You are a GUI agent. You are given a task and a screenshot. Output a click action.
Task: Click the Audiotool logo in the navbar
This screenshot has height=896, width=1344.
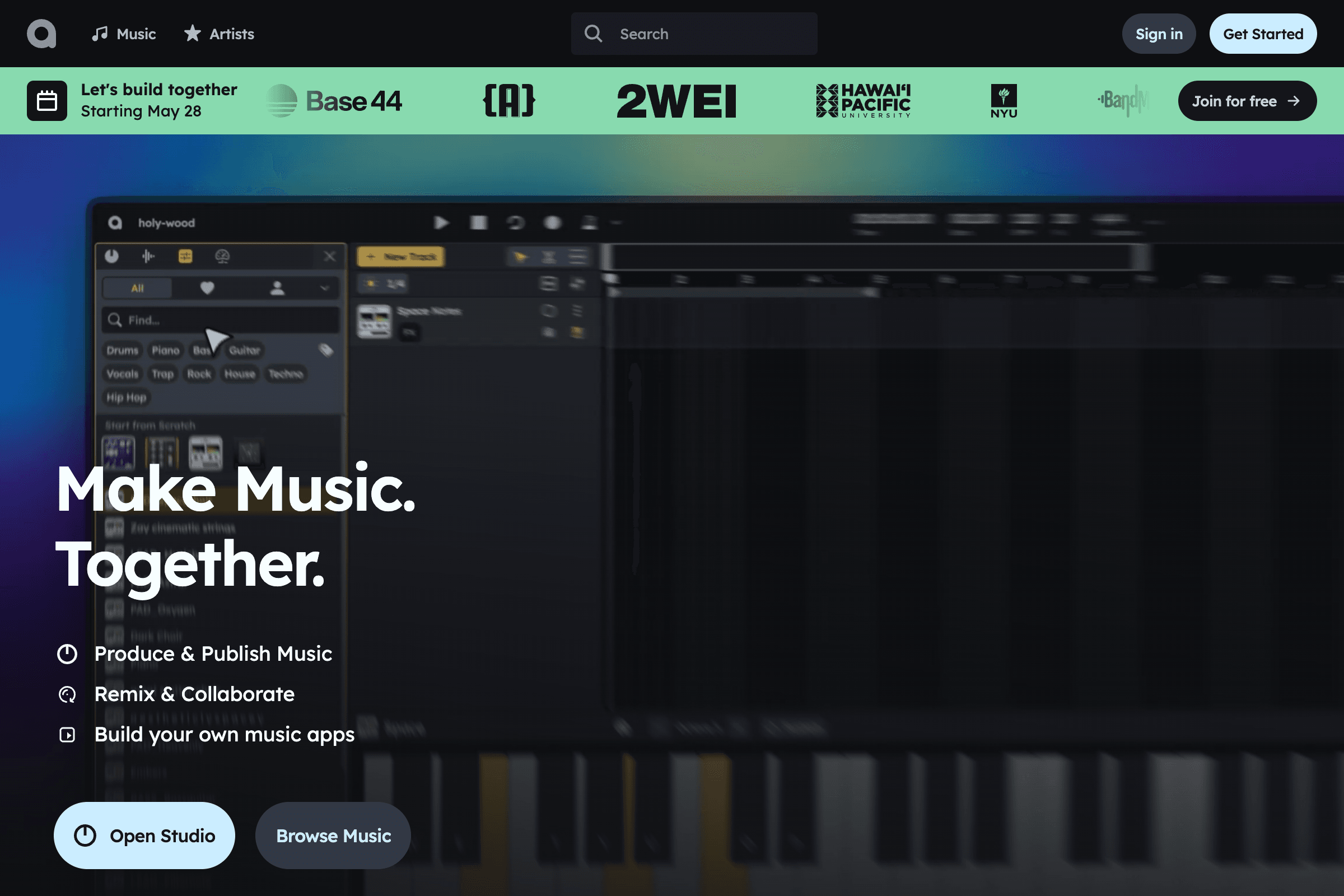[41, 34]
